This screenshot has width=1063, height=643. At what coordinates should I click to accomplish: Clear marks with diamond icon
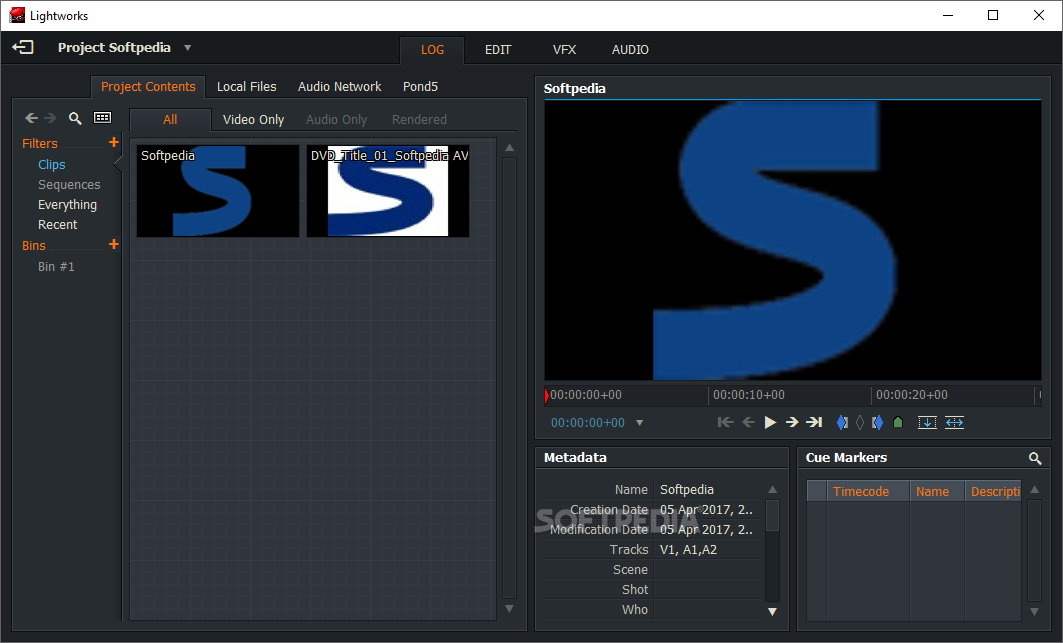tap(860, 422)
